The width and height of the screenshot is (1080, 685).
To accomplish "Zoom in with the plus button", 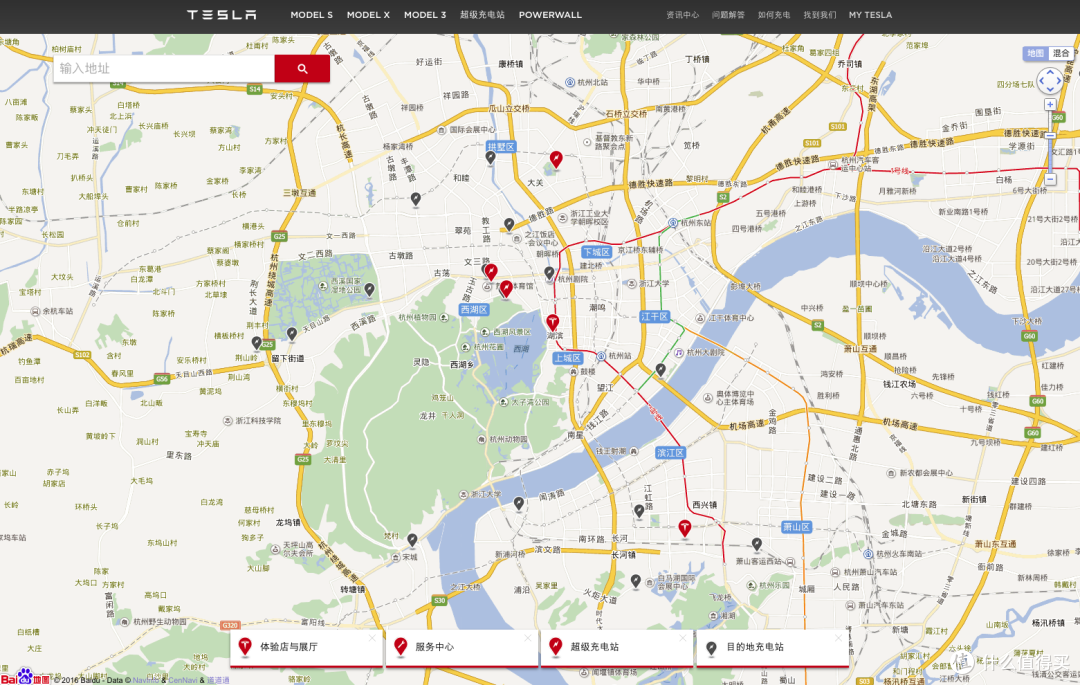I will 1050,105.
